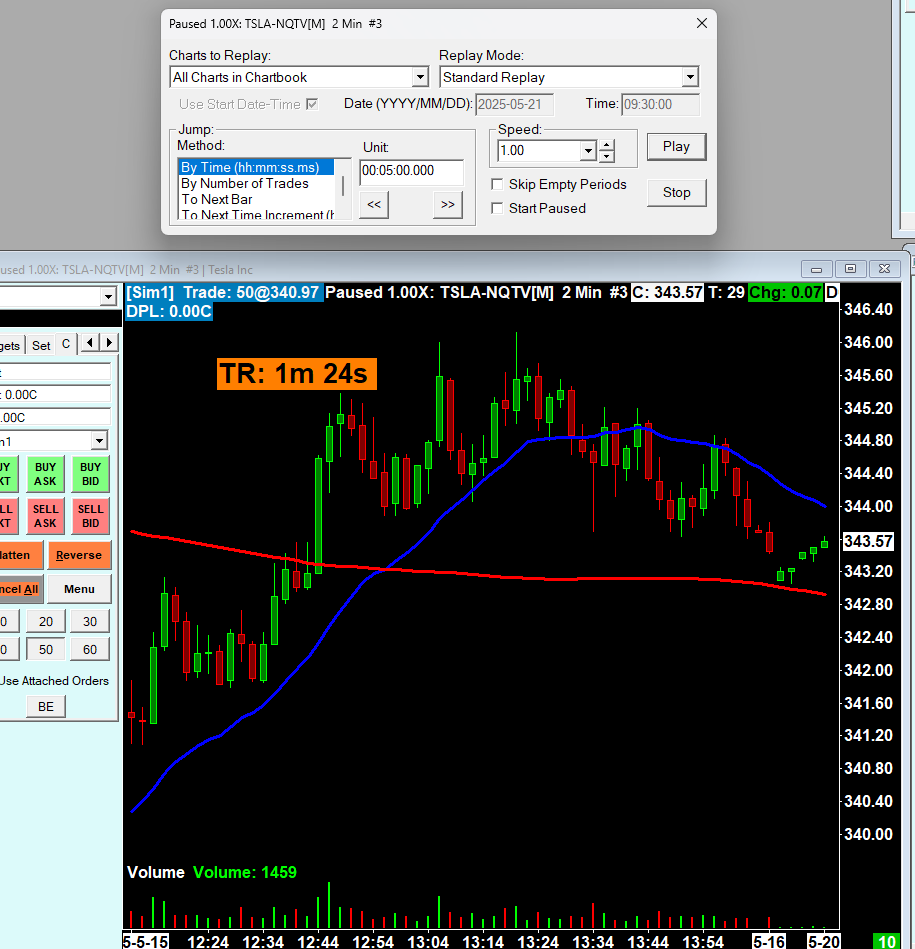Viewport: 915px width, 949px height.
Task: Click the BUY ASK button
Action: pos(45,474)
